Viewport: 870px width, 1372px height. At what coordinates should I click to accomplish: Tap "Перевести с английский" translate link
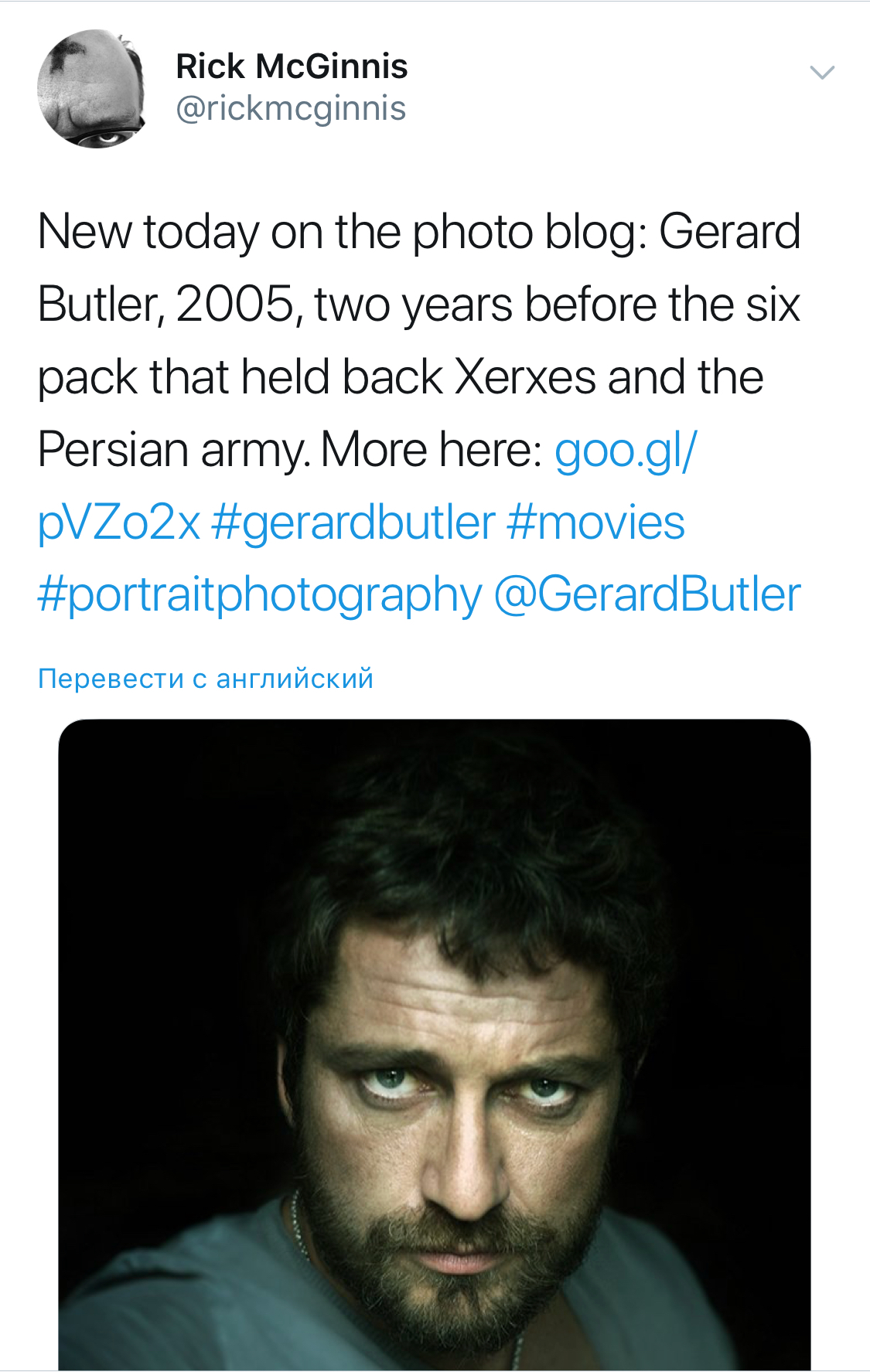click(x=206, y=679)
